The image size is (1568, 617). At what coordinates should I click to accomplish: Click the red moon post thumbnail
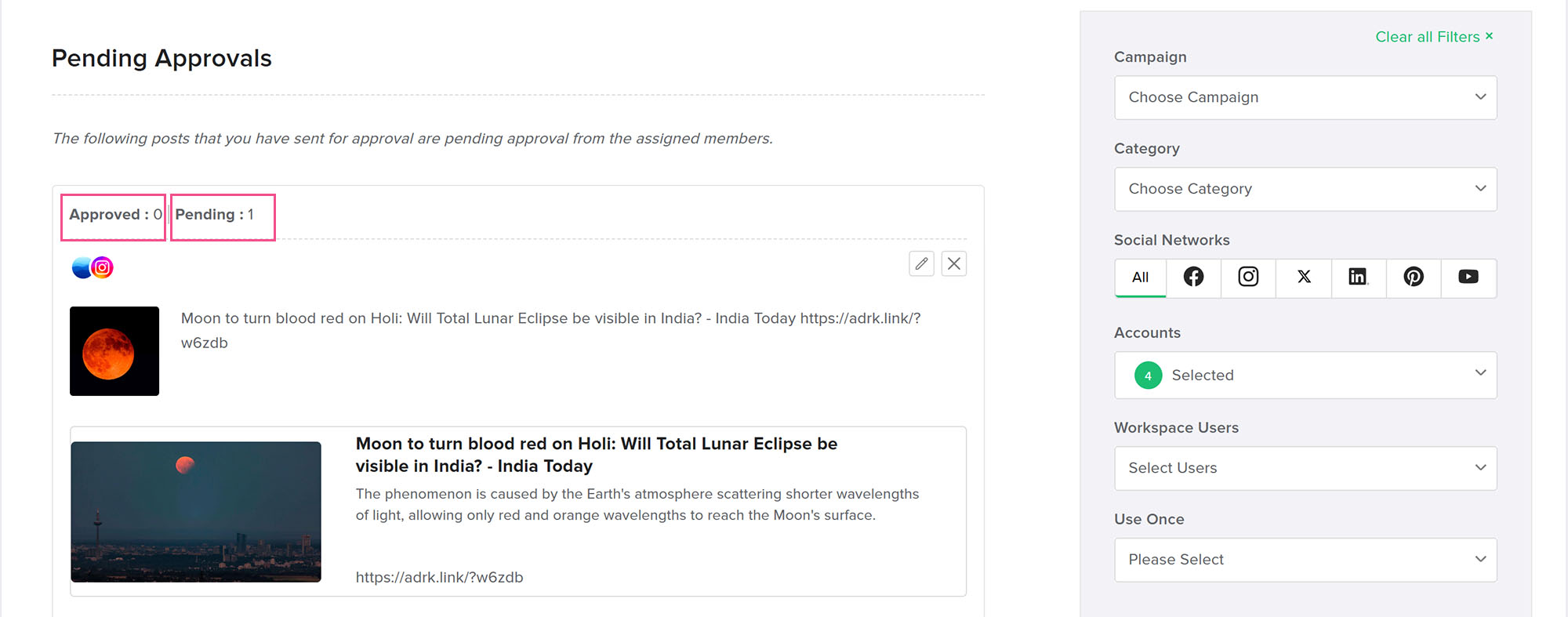click(114, 351)
